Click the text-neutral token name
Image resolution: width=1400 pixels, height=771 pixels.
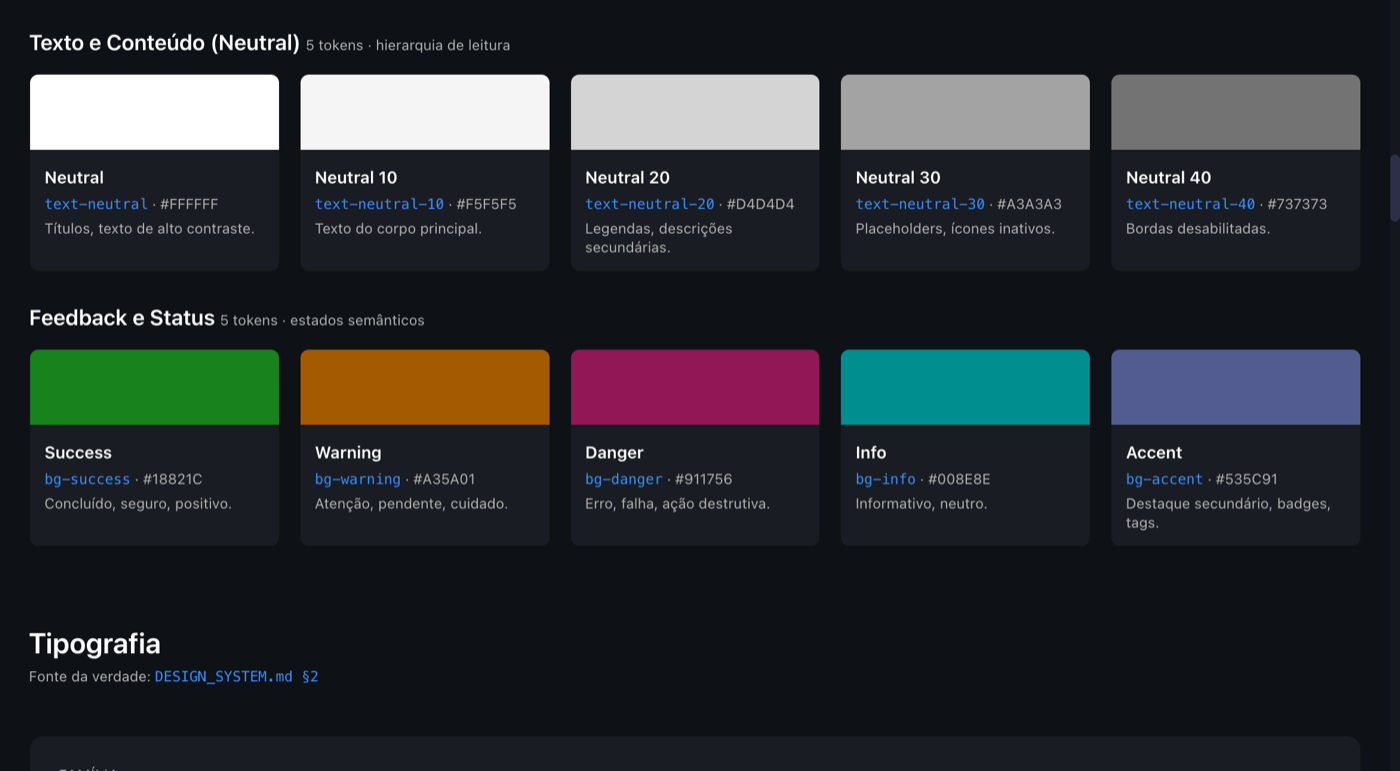pos(96,204)
